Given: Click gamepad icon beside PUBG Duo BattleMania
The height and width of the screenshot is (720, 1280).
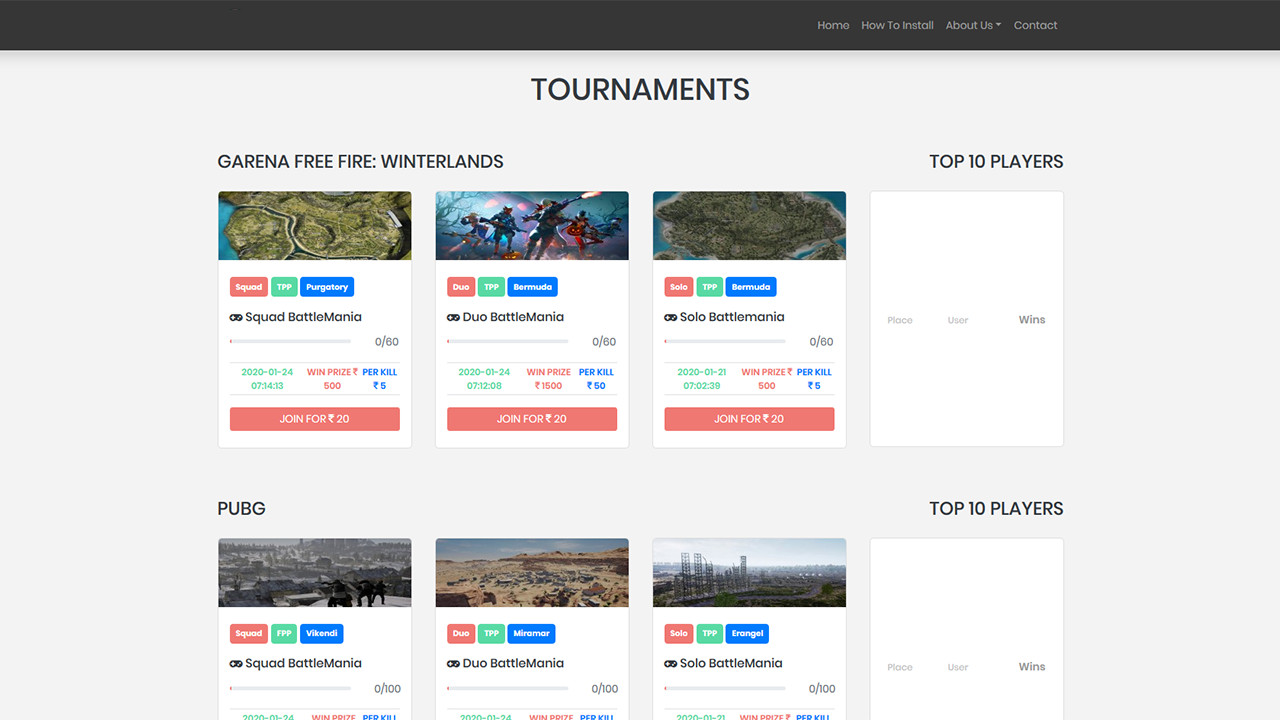Looking at the screenshot, I should pos(453,664).
